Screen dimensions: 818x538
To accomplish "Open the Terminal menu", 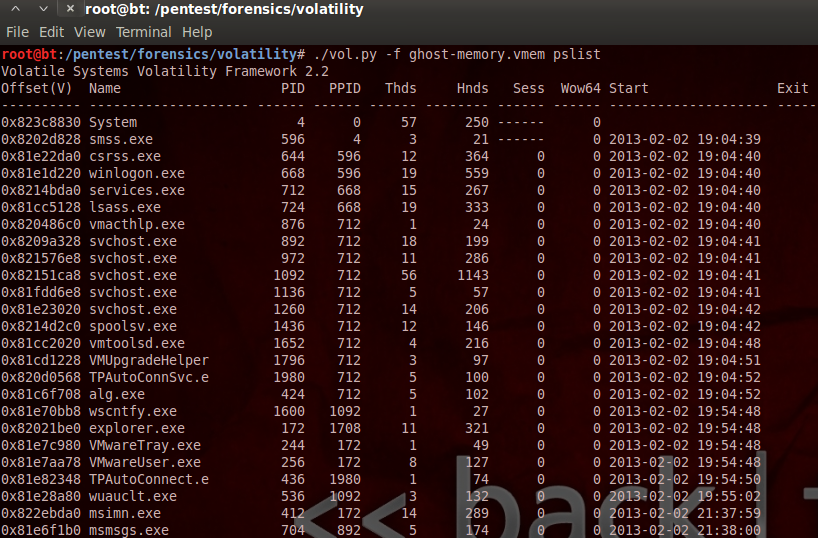I will tap(143, 32).
